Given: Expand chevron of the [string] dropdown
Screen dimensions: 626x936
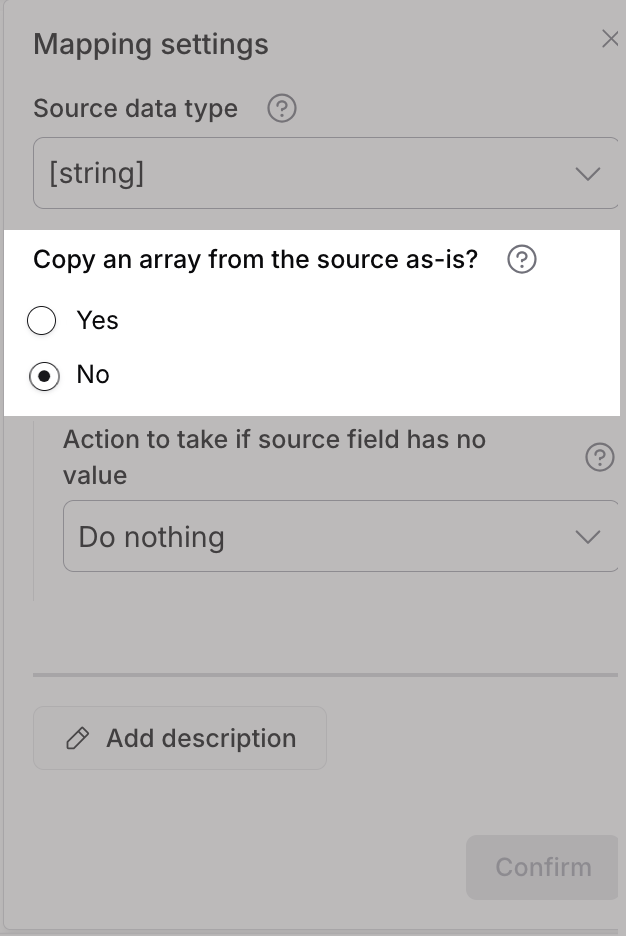Looking at the screenshot, I should pyautogui.click(x=588, y=174).
